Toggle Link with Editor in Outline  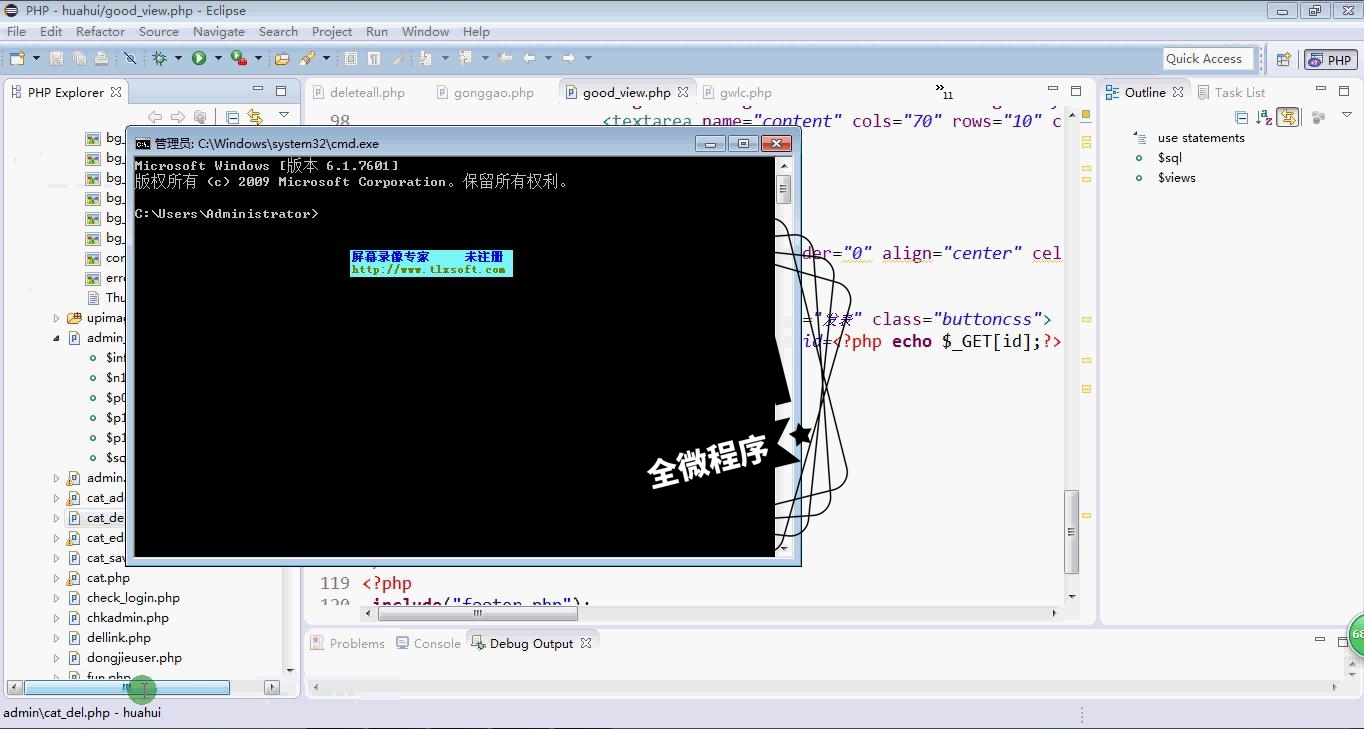tap(1288, 117)
